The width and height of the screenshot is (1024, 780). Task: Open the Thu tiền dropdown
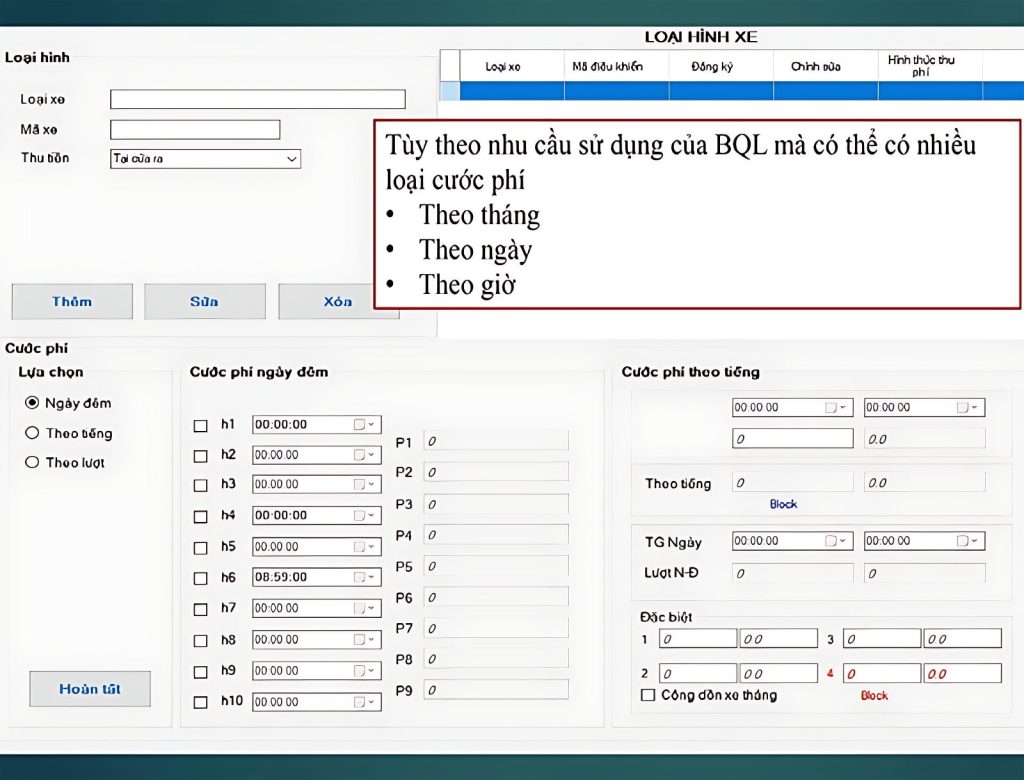[x=292, y=159]
